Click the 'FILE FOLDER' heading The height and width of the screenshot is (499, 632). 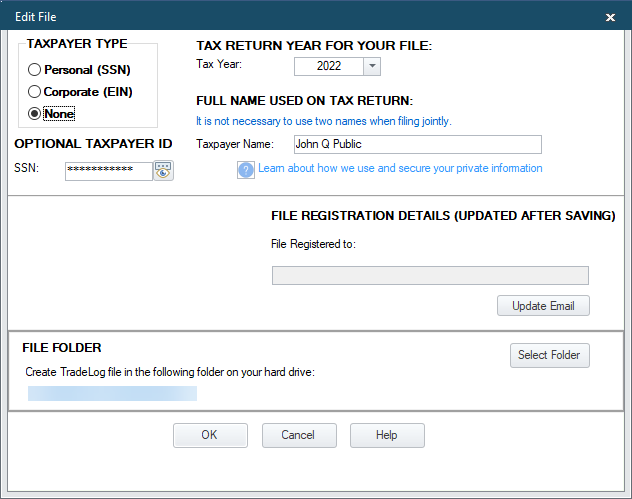coord(62,347)
